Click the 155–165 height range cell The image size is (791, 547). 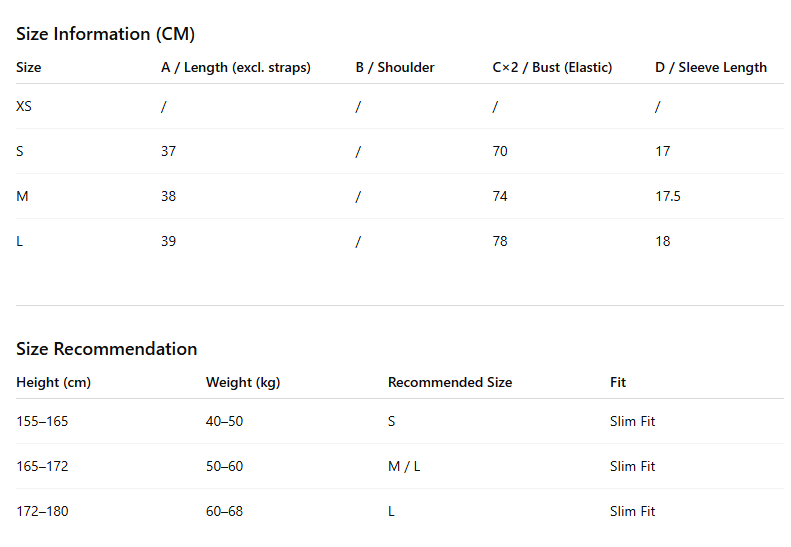coord(42,421)
